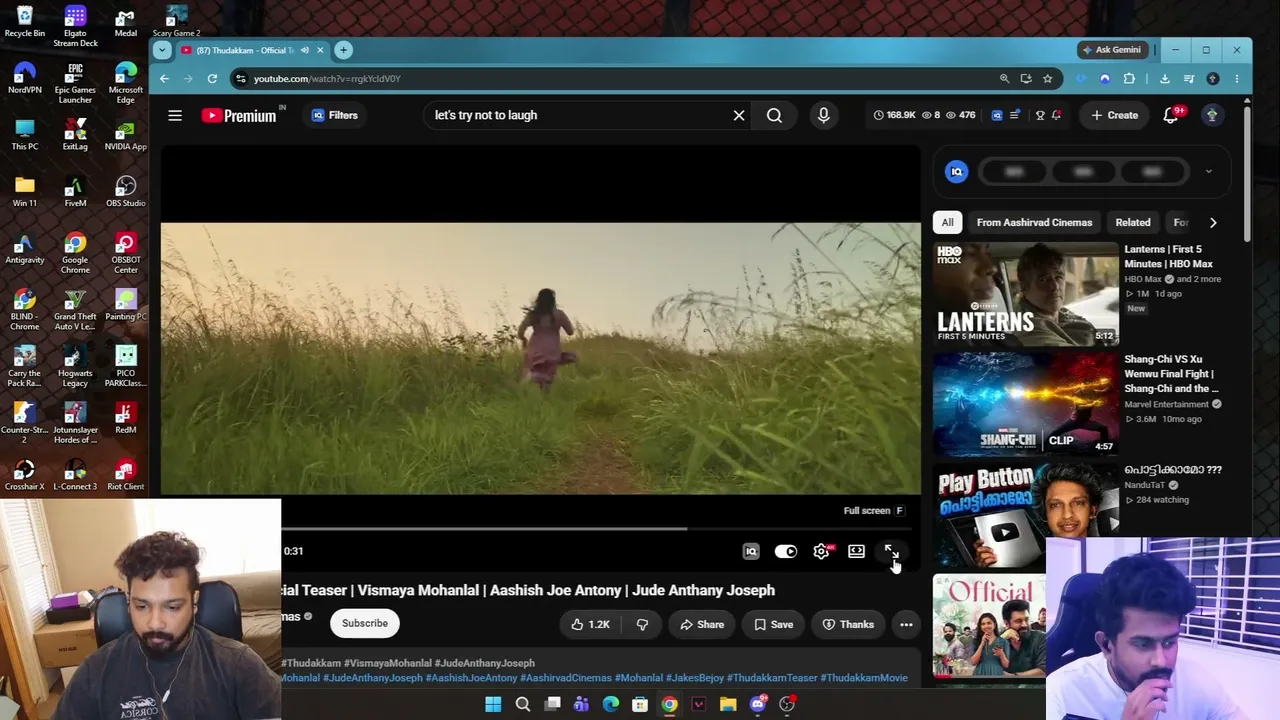Go back in Chrome
The height and width of the screenshot is (720, 1280).
(x=164, y=78)
